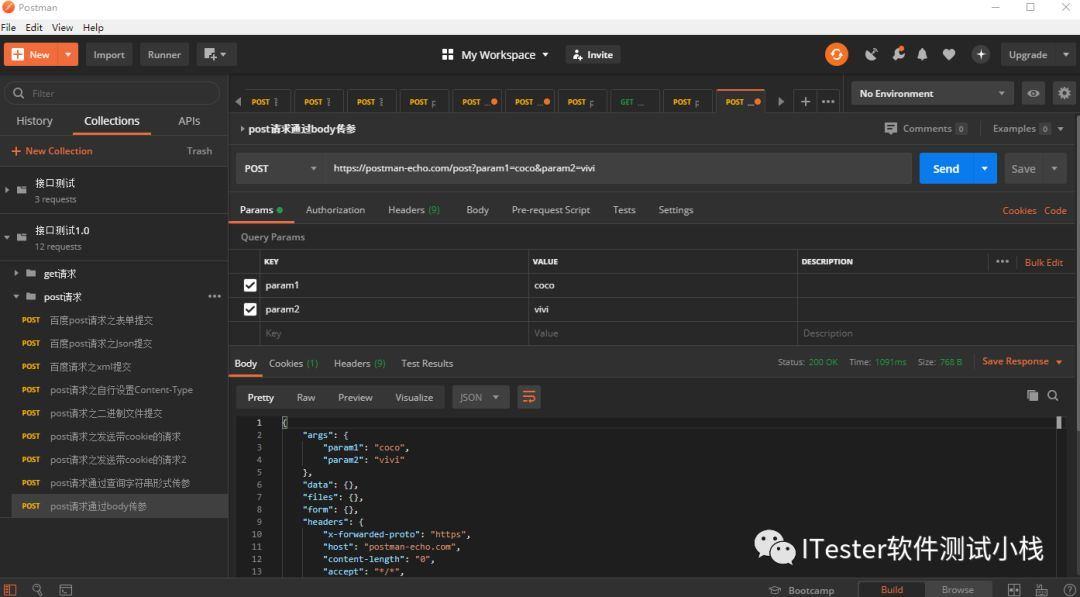Open the No Environment dropdown

(x=933, y=94)
